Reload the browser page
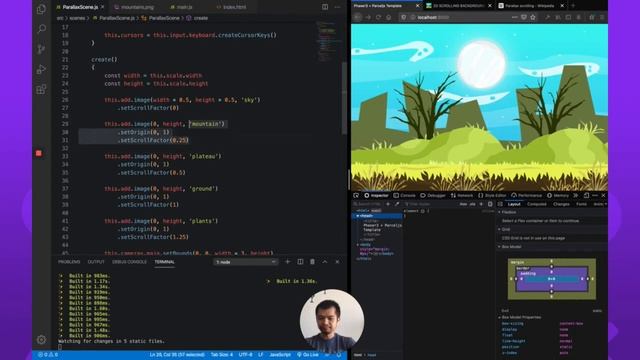Screen dimensions: 640x360 [x=378, y=17]
